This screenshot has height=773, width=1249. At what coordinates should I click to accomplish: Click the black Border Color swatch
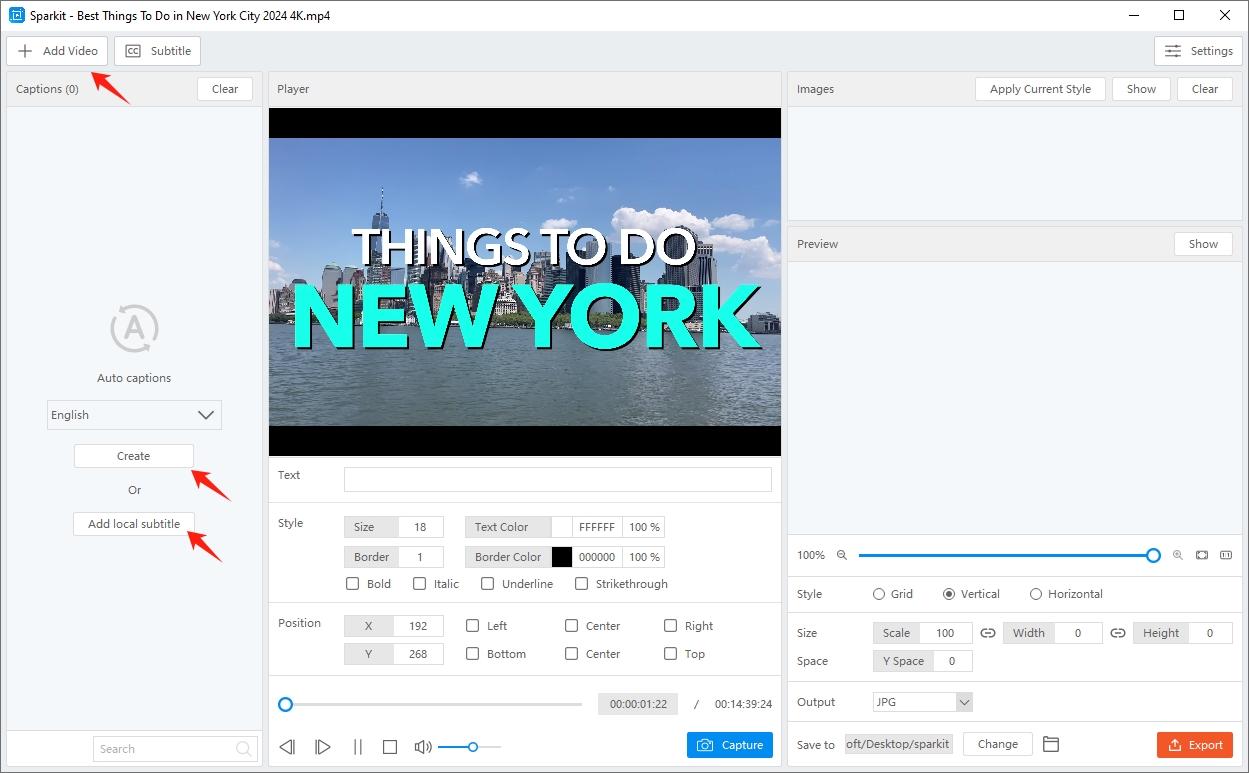click(562, 557)
